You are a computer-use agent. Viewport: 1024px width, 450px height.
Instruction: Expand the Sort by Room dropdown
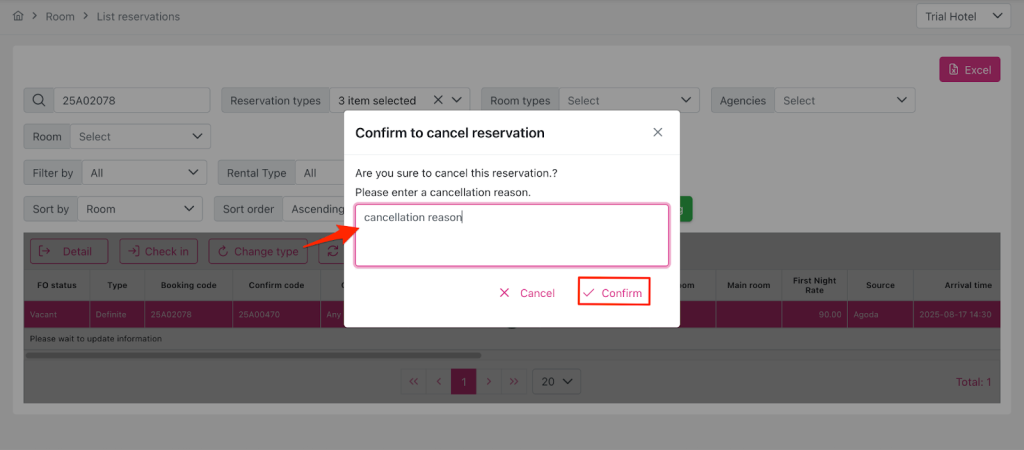coord(140,209)
